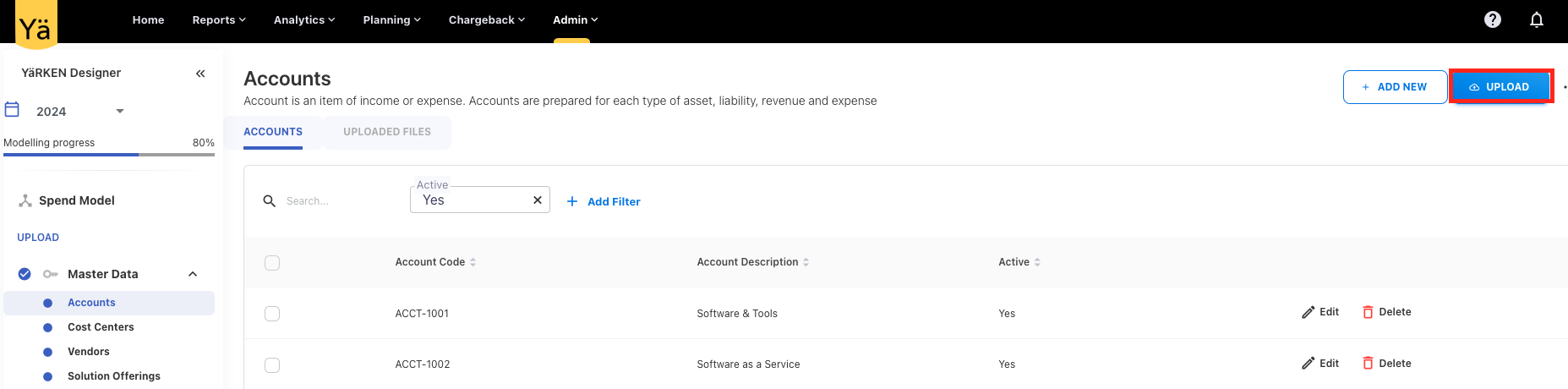
Task: Open the notifications bell
Action: coord(1536,19)
